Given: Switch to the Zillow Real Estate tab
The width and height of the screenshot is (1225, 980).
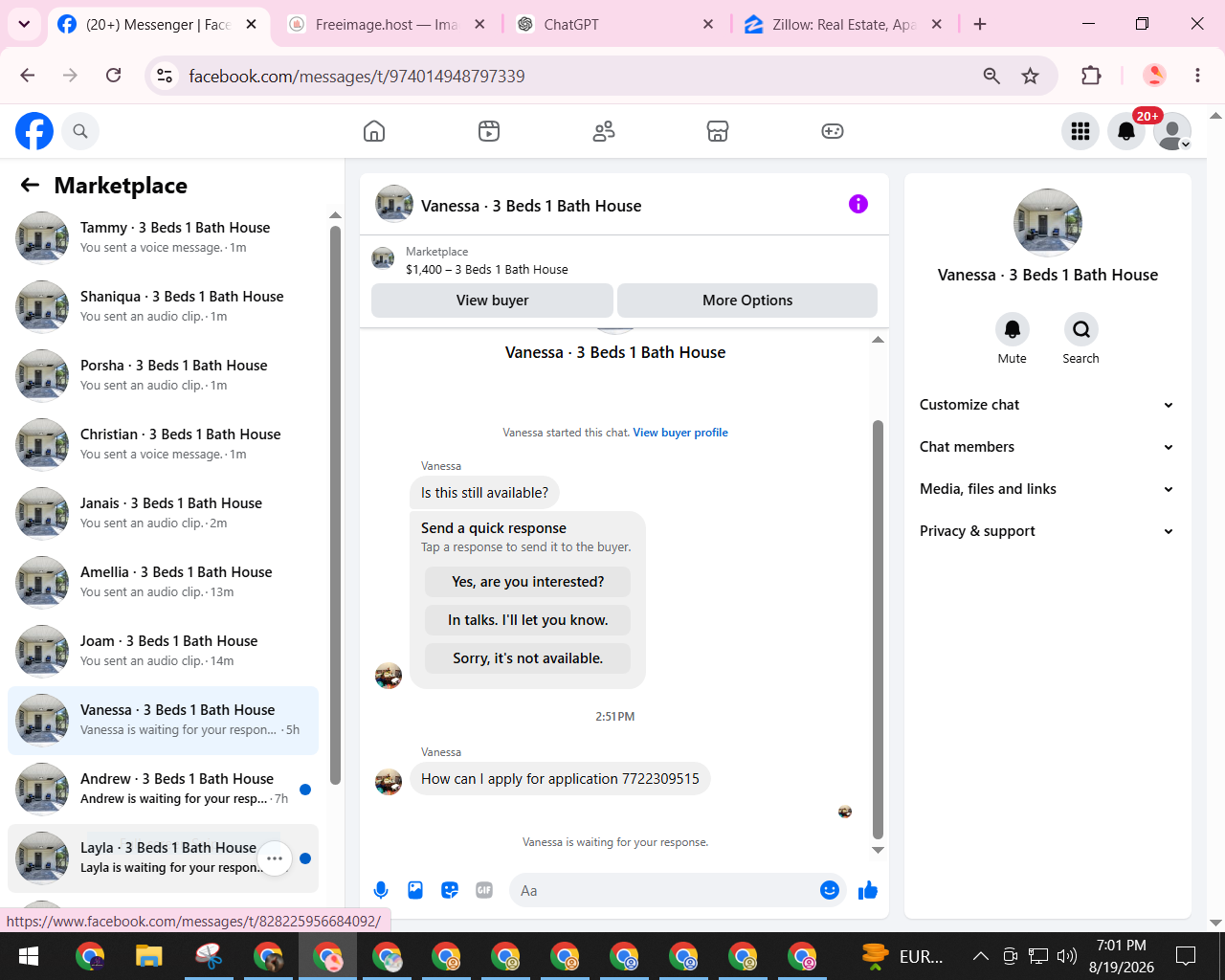Looking at the screenshot, I should coord(843,25).
